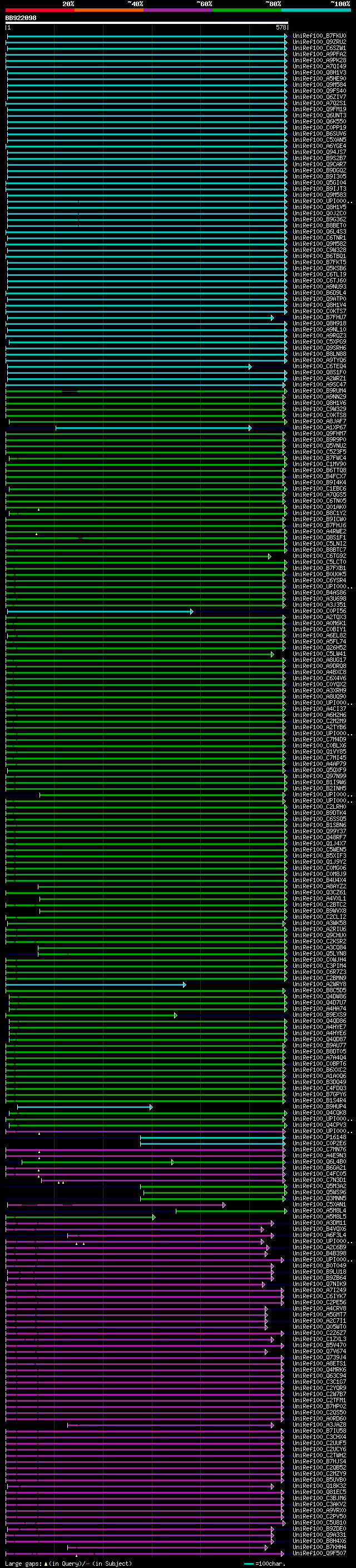The height and width of the screenshot is (1568, 356).
Task: Click label UniRef100_Q05WT0
Action: click(x=319, y=1327)
